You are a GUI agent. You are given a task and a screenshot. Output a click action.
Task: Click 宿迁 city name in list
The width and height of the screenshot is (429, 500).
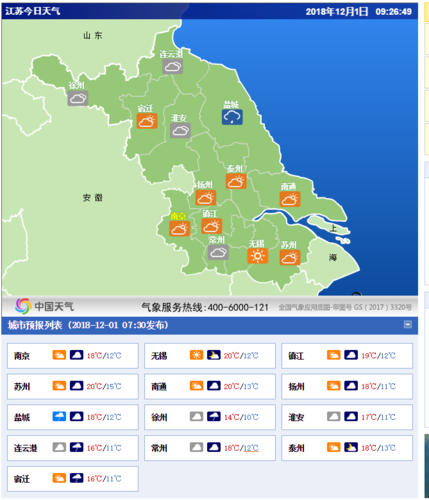point(22,479)
